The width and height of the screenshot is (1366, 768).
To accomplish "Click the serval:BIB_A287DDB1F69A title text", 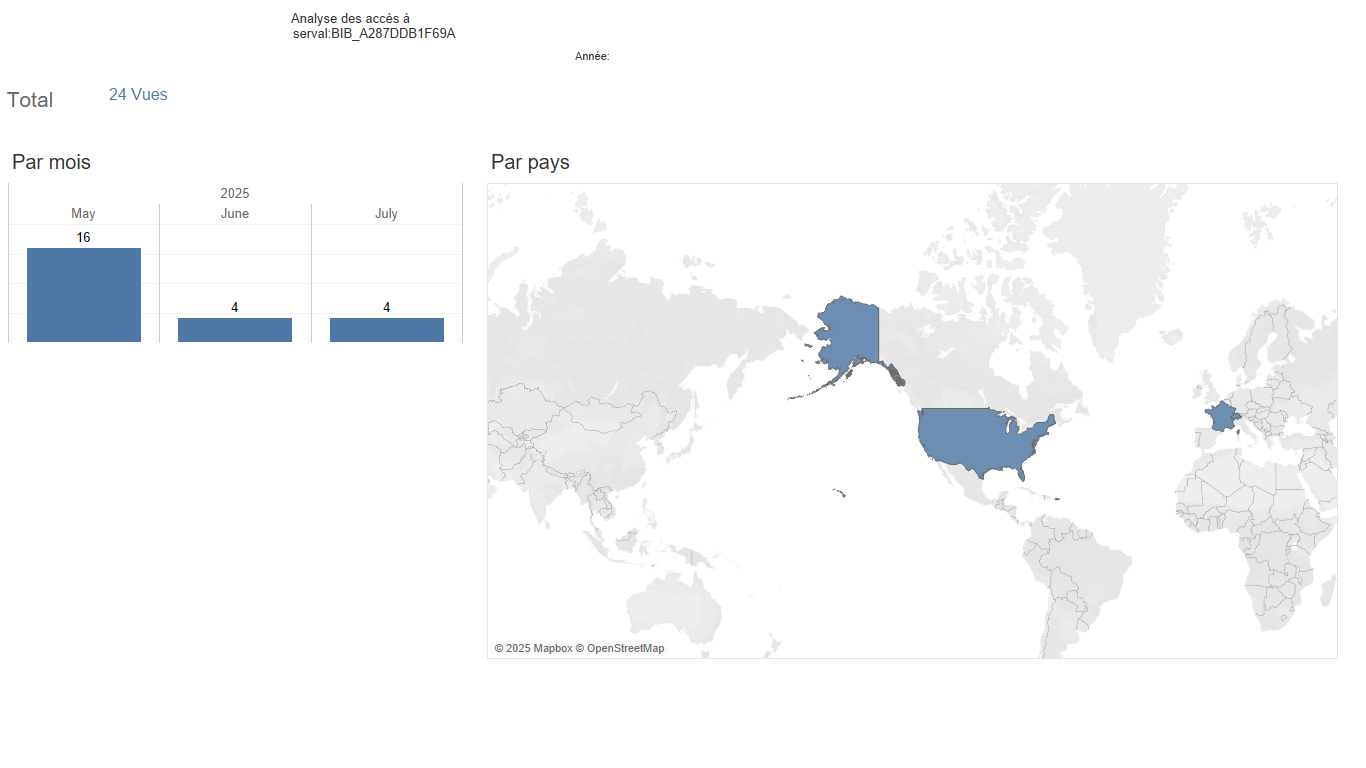I will pos(374,34).
